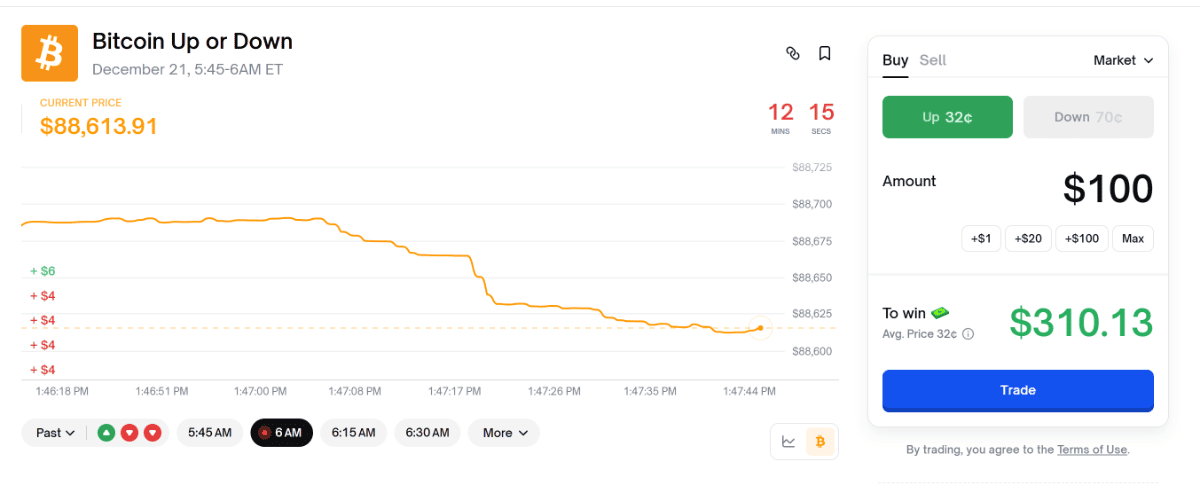Copy the market link with chain icon
The image size is (1200, 493).
[793, 54]
